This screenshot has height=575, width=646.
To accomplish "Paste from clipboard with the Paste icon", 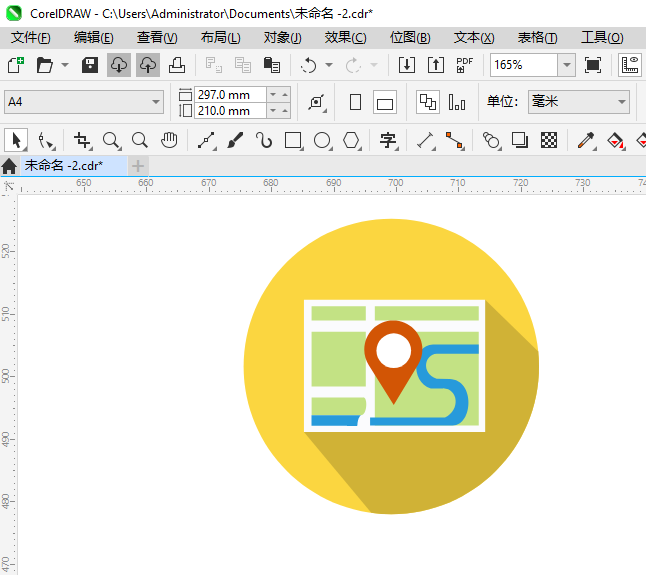I will pyautogui.click(x=272, y=65).
